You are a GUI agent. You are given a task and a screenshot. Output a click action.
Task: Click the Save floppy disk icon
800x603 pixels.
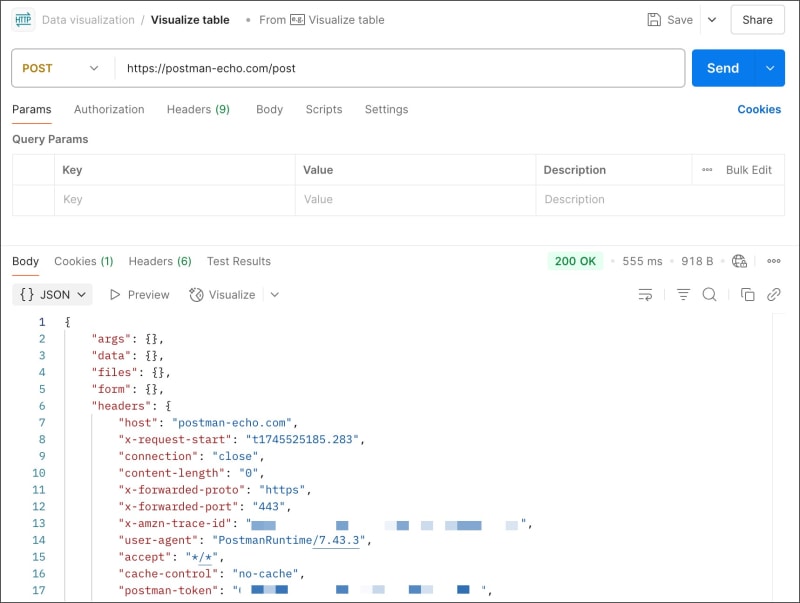[x=654, y=20]
